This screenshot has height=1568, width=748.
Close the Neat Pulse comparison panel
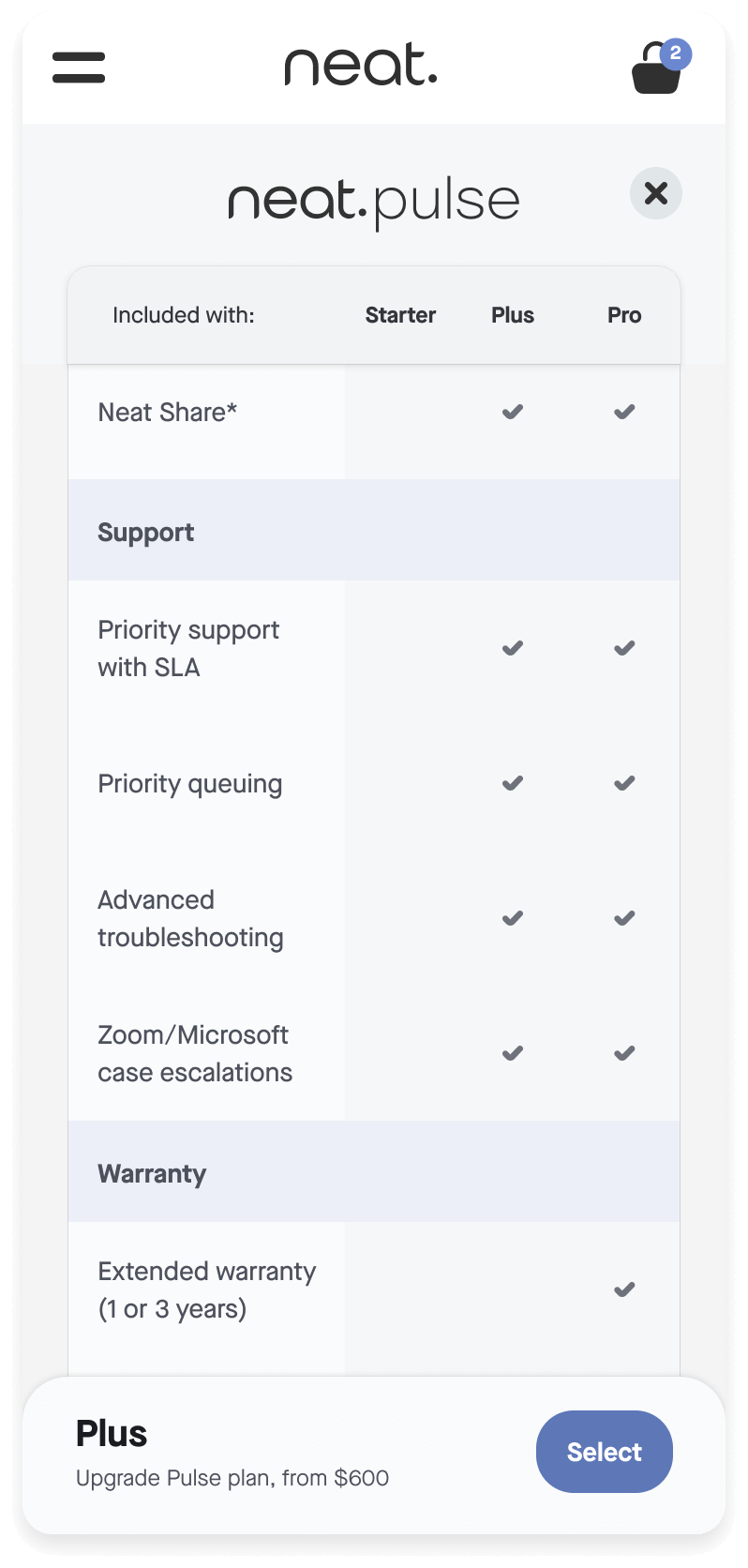click(656, 193)
